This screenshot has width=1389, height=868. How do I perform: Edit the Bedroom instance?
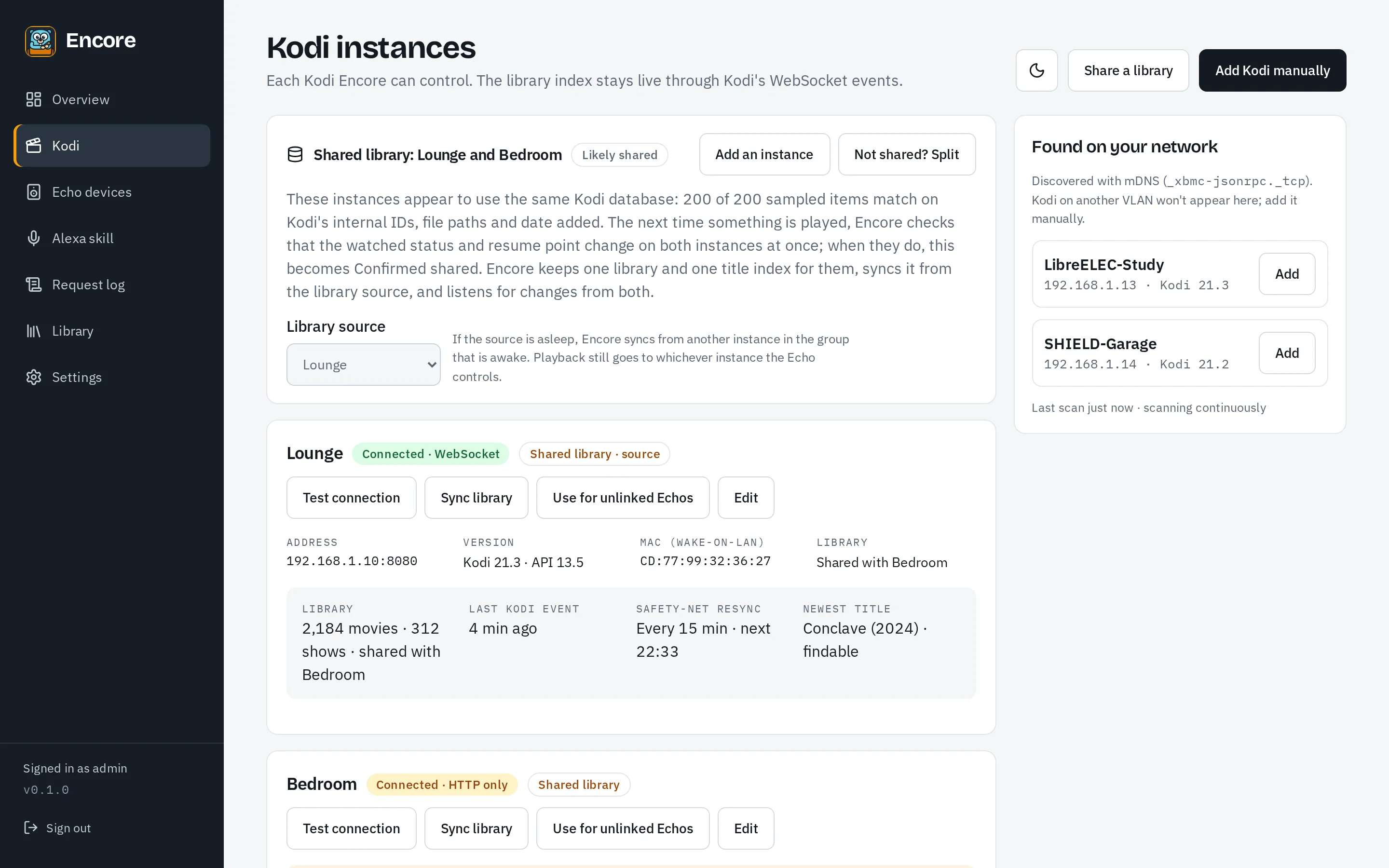746,828
